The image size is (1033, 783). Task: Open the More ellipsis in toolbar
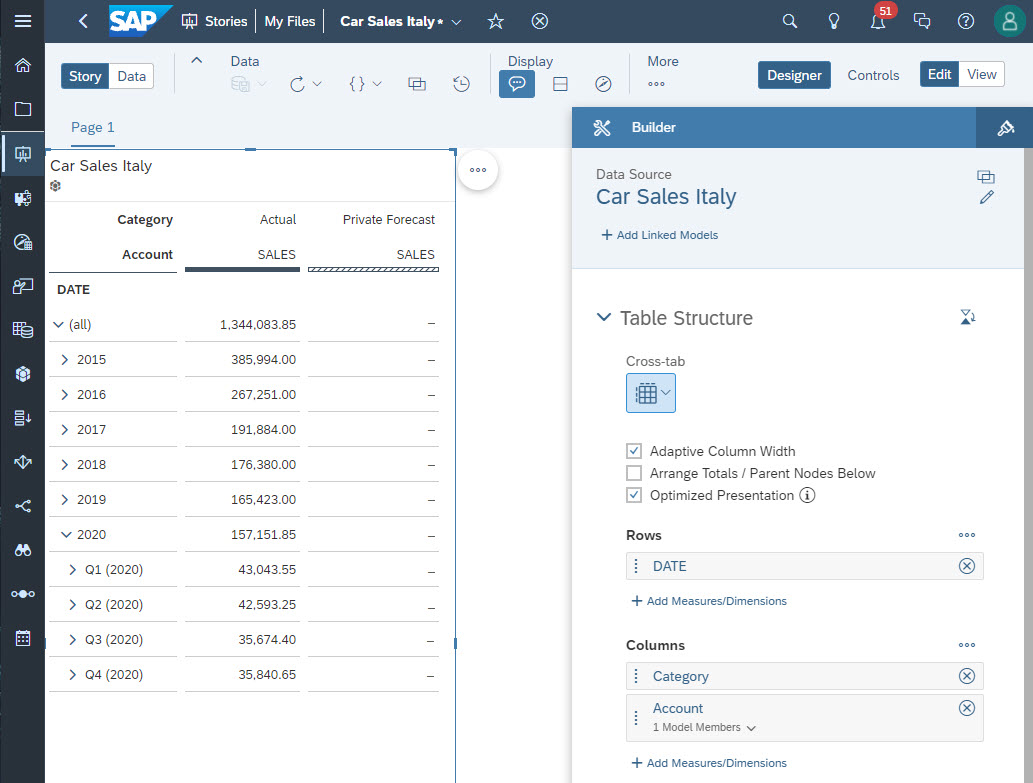(656, 84)
